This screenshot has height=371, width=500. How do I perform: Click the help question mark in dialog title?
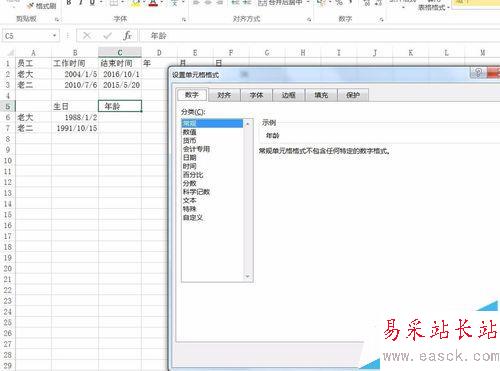(478, 73)
